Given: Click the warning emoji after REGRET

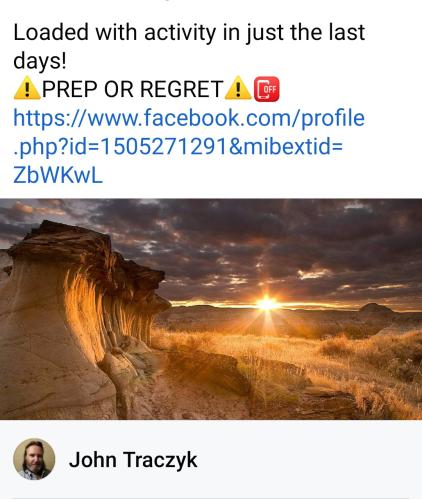Looking at the screenshot, I should pyautogui.click(x=238, y=88).
